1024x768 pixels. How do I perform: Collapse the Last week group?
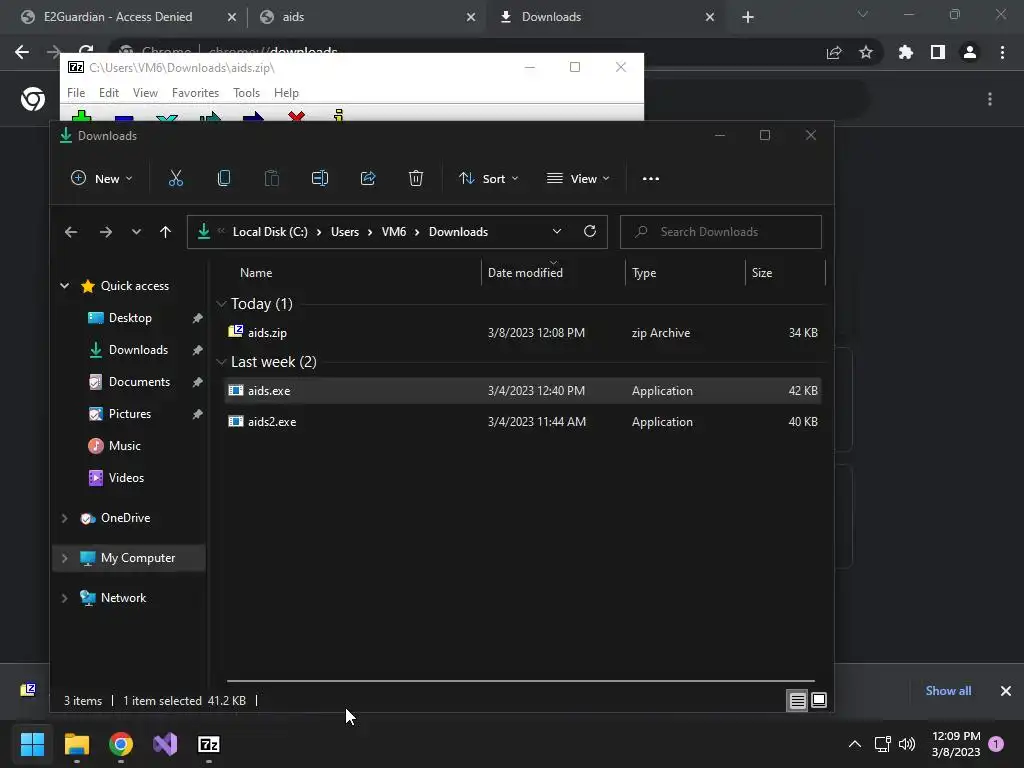221,362
